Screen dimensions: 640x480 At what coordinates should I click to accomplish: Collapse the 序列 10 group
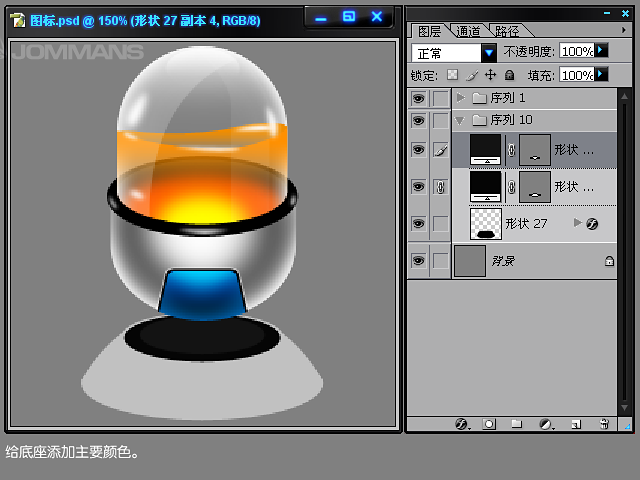point(460,120)
